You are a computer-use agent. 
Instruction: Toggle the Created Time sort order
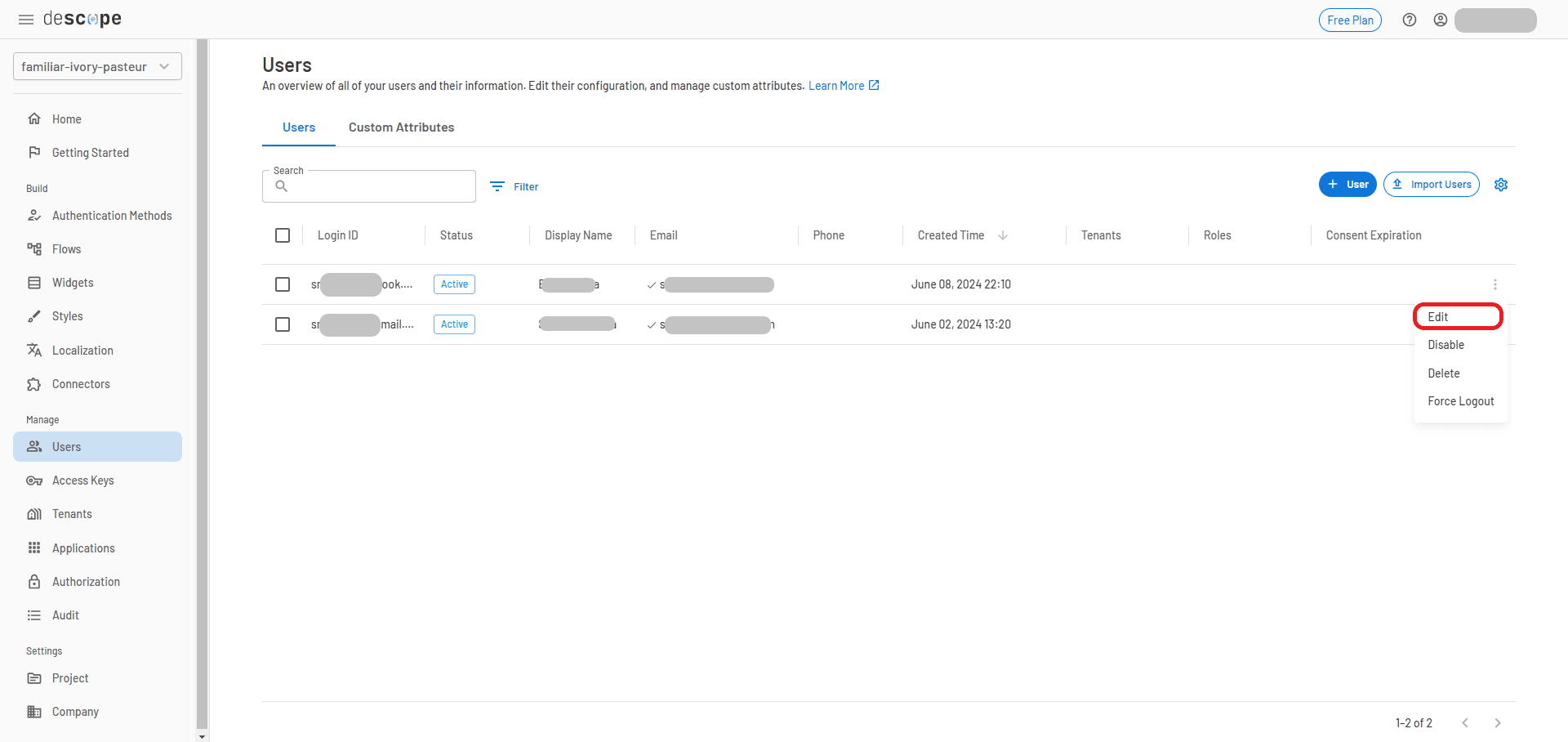1002,235
